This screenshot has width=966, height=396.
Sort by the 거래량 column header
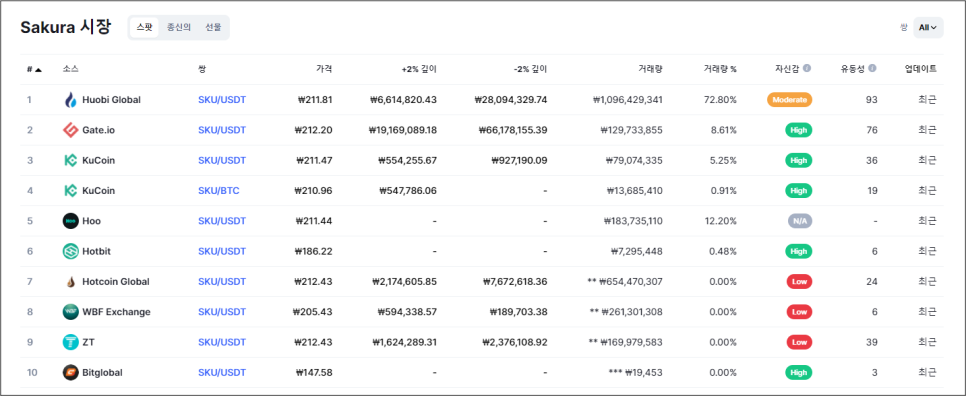(652, 69)
